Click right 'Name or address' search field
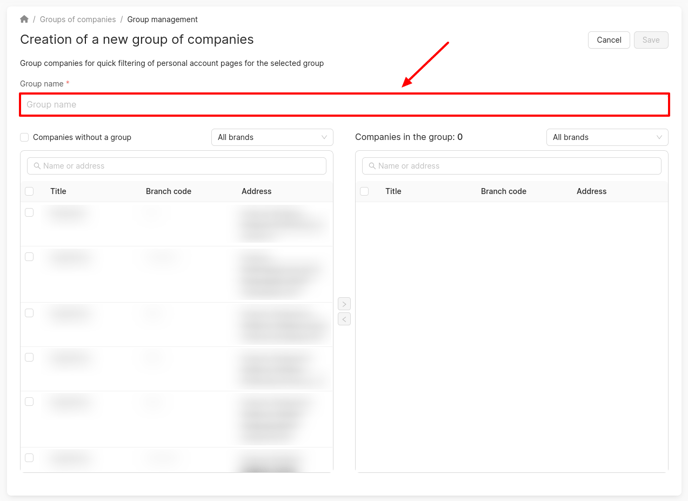The height and width of the screenshot is (501, 688). 515,166
